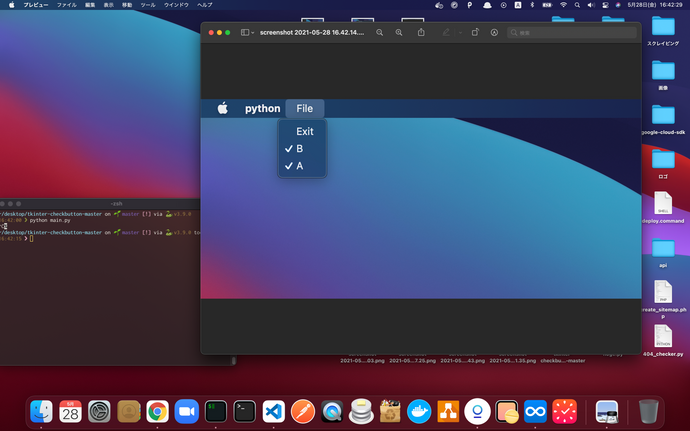Open the recycling box app in Dock
This screenshot has width=690, height=431.
point(390,412)
